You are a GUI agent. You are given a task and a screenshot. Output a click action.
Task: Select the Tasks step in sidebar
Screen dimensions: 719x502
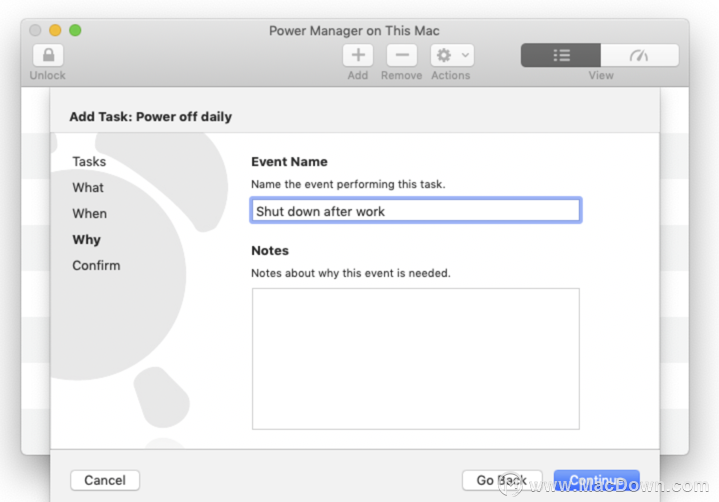89,161
